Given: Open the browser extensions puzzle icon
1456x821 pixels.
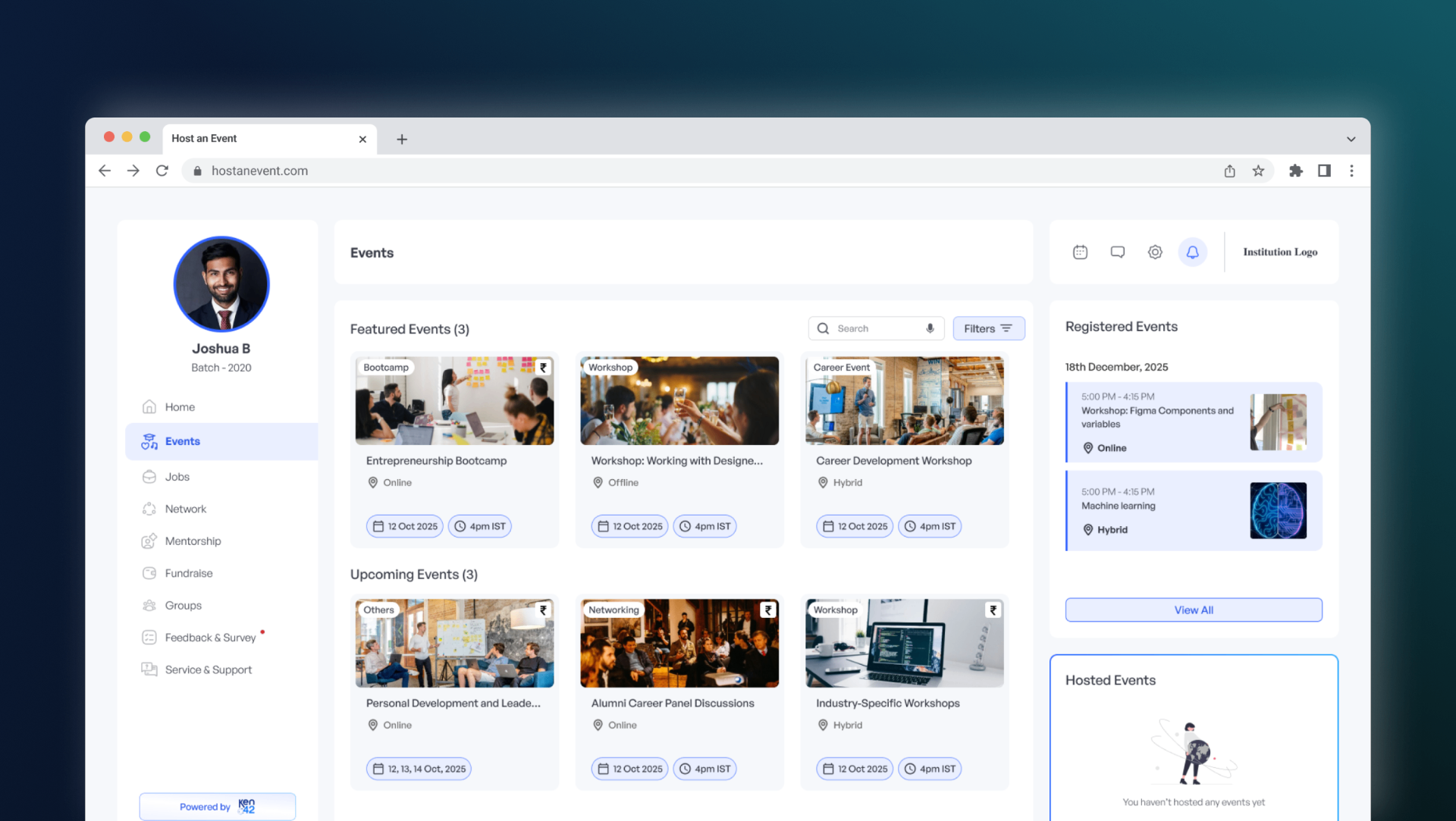Looking at the screenshot, I should click(x=1295, y=171).
